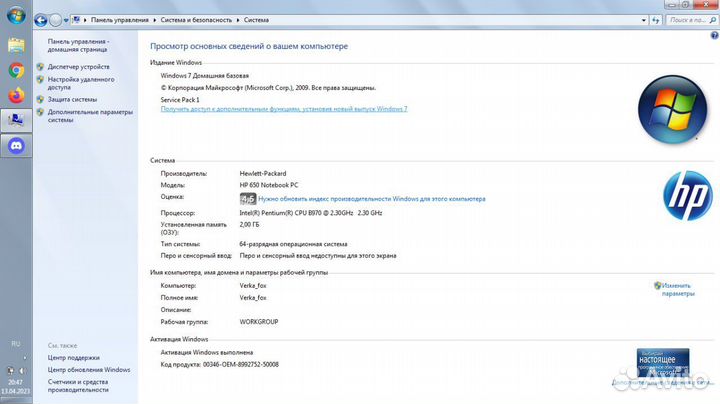Image resolution: width=720 pixels, height=404 pixels.
Task: Click the Windows logo image
Action: tap(672, 109)
